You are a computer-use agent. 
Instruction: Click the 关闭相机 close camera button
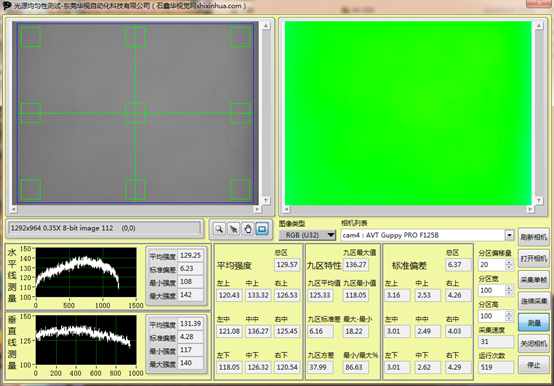point(534,343)
